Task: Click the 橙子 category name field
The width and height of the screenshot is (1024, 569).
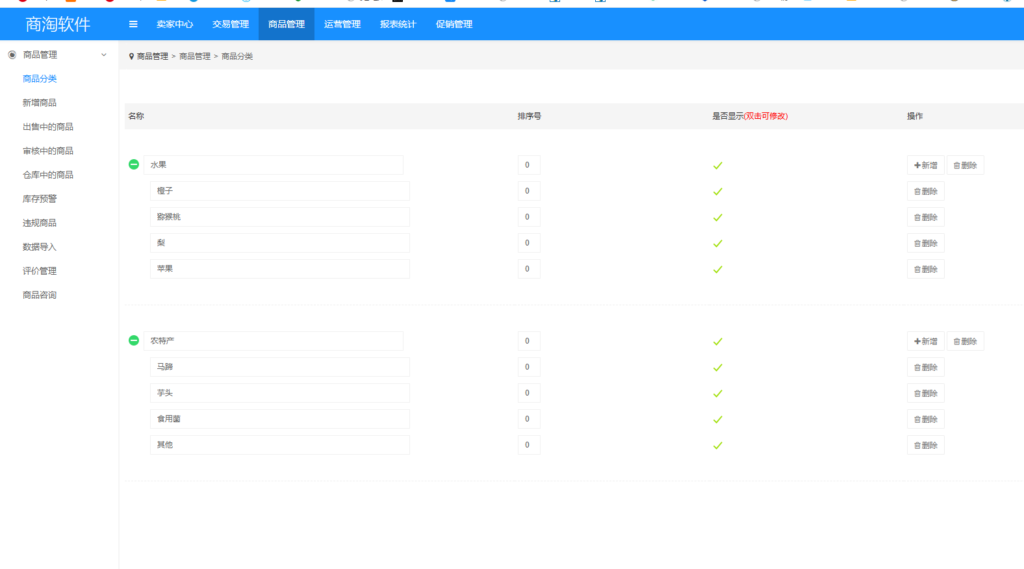Action: (x=279, y=191)
